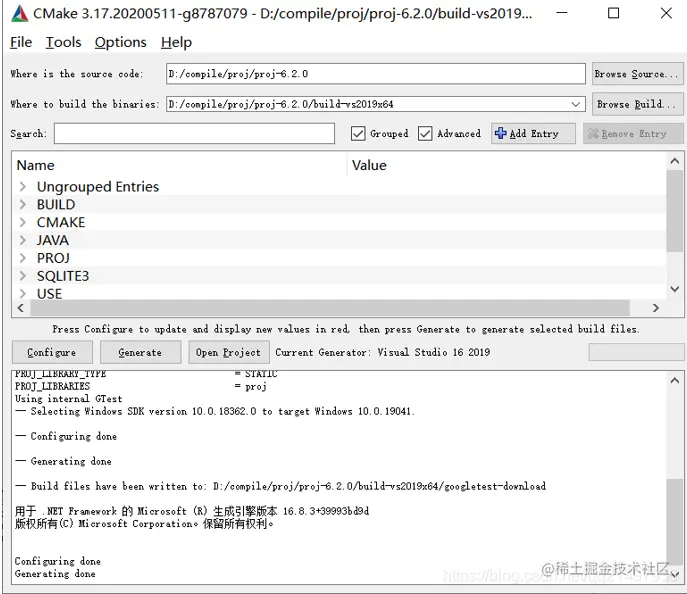Click the cache list horizontal scrollbar thumb

330,308
